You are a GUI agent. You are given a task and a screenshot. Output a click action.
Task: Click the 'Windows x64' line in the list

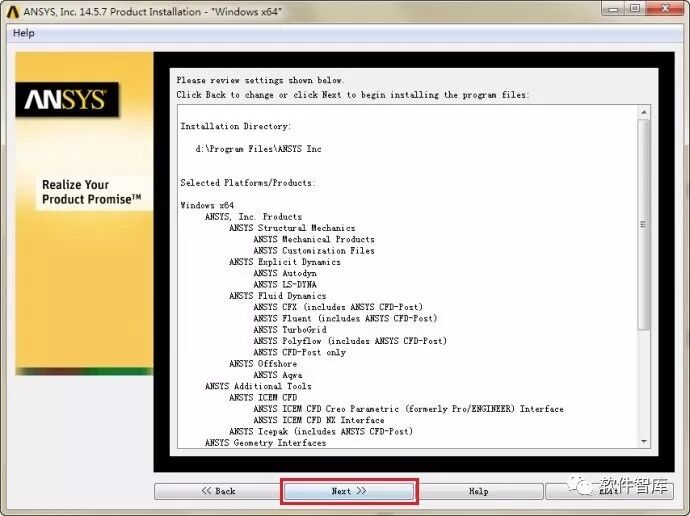[x=207, y=205]
